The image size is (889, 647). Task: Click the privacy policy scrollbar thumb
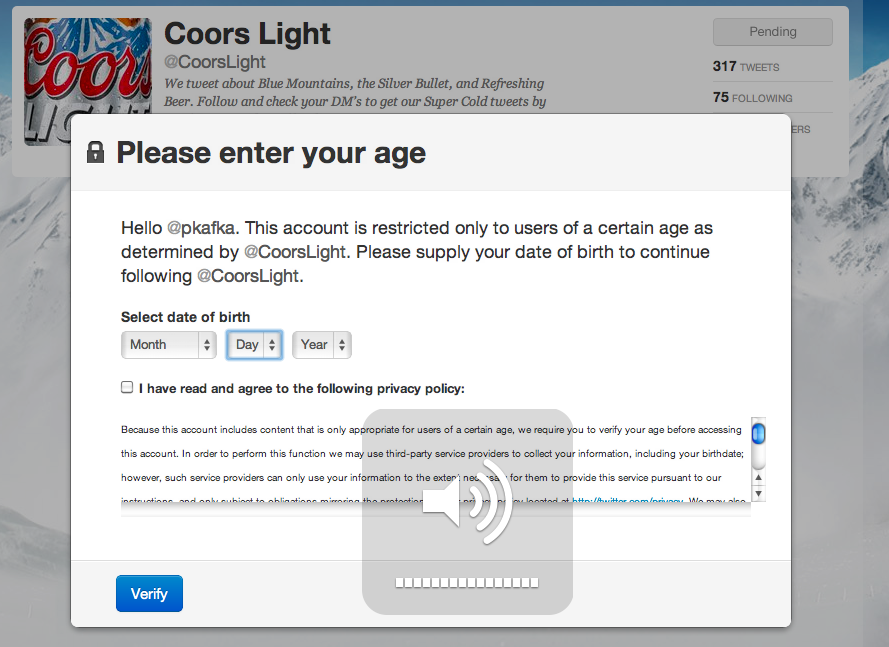pyautogui.click(x=758, y=434)
